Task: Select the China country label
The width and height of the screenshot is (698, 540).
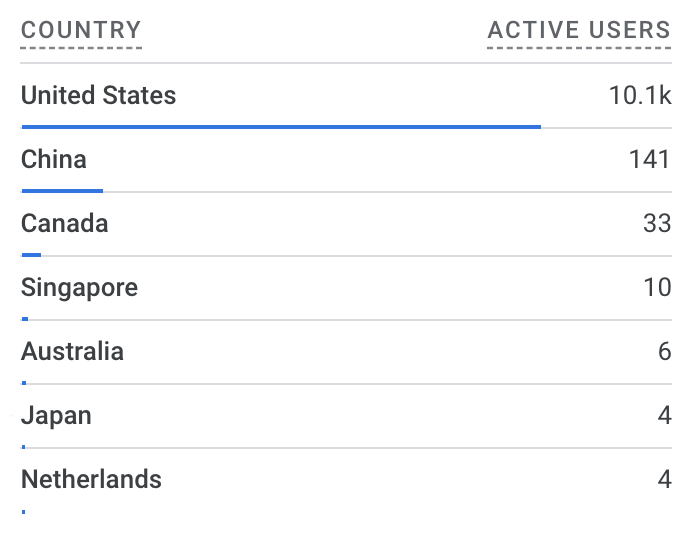Action: [54, 160]
